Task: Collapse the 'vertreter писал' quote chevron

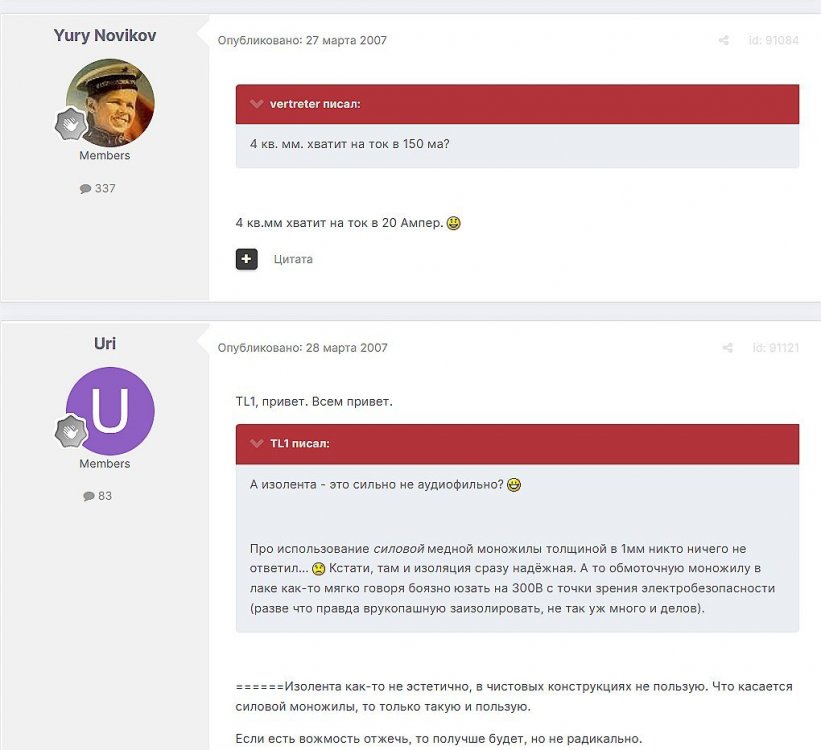Action: (257, 104)
